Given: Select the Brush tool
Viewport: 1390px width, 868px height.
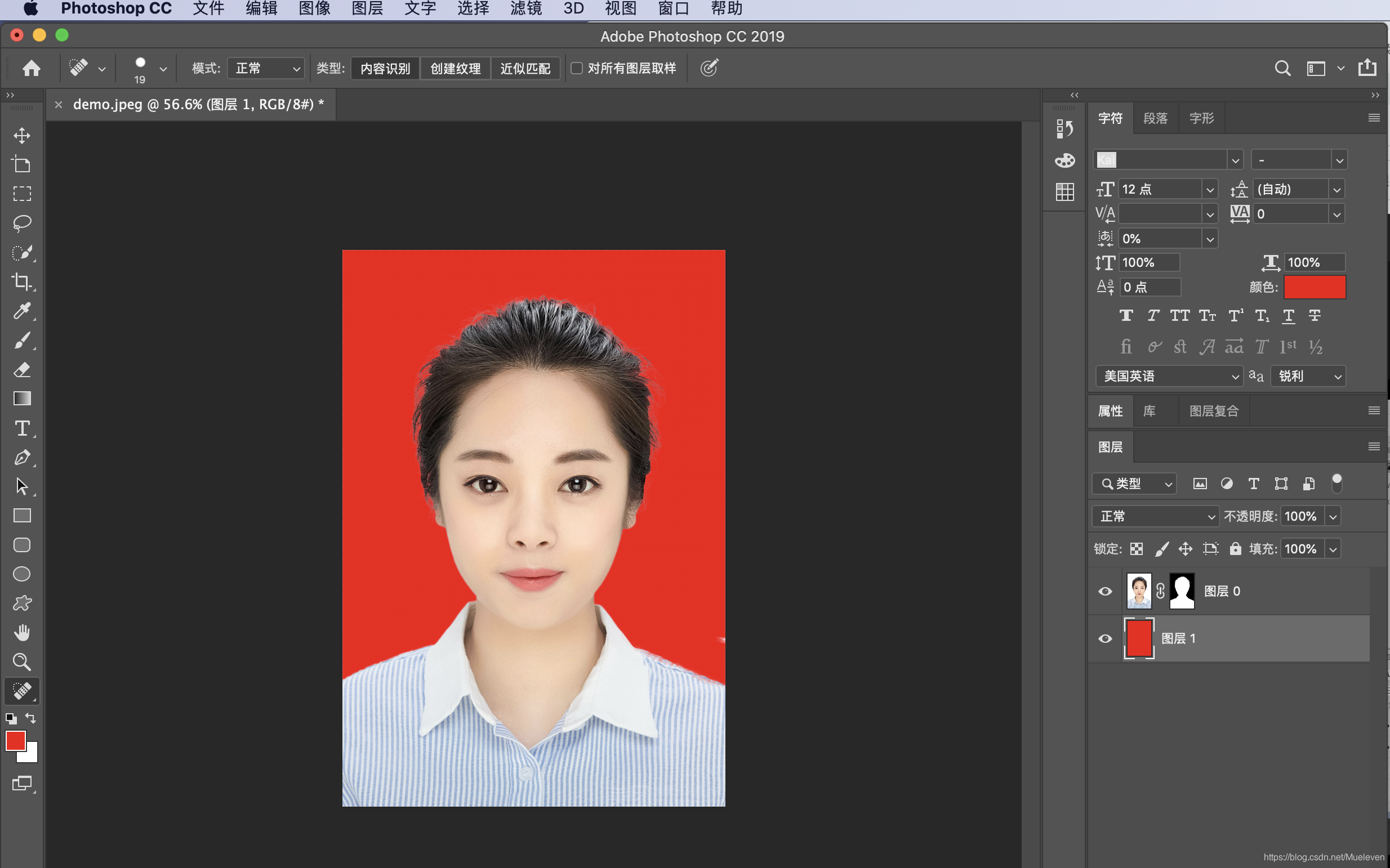Looking at the screenshot, I should coord(22,341).
